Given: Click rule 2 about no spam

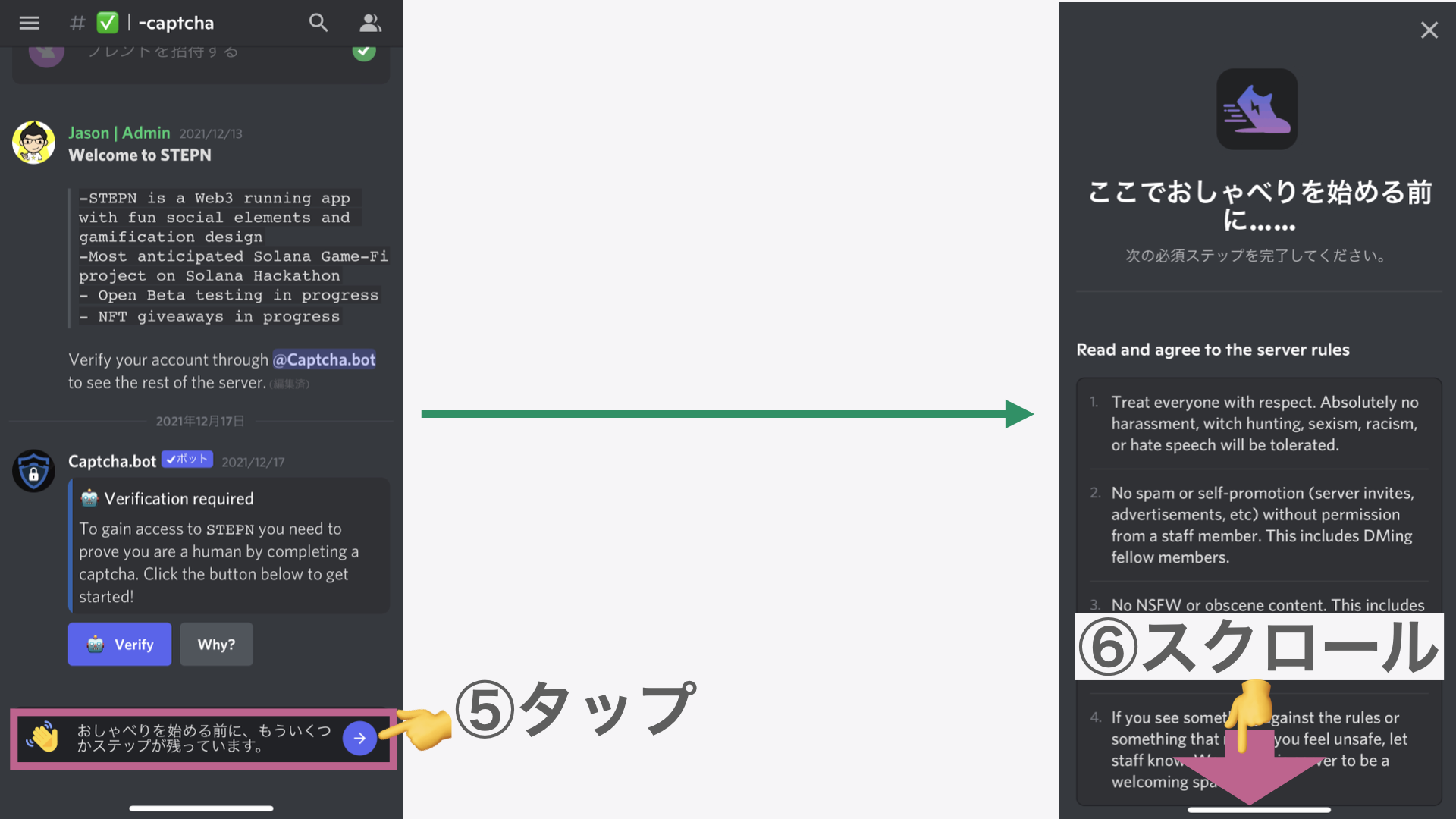Looking at the screenshot, I should click(x=1262, y=525).
